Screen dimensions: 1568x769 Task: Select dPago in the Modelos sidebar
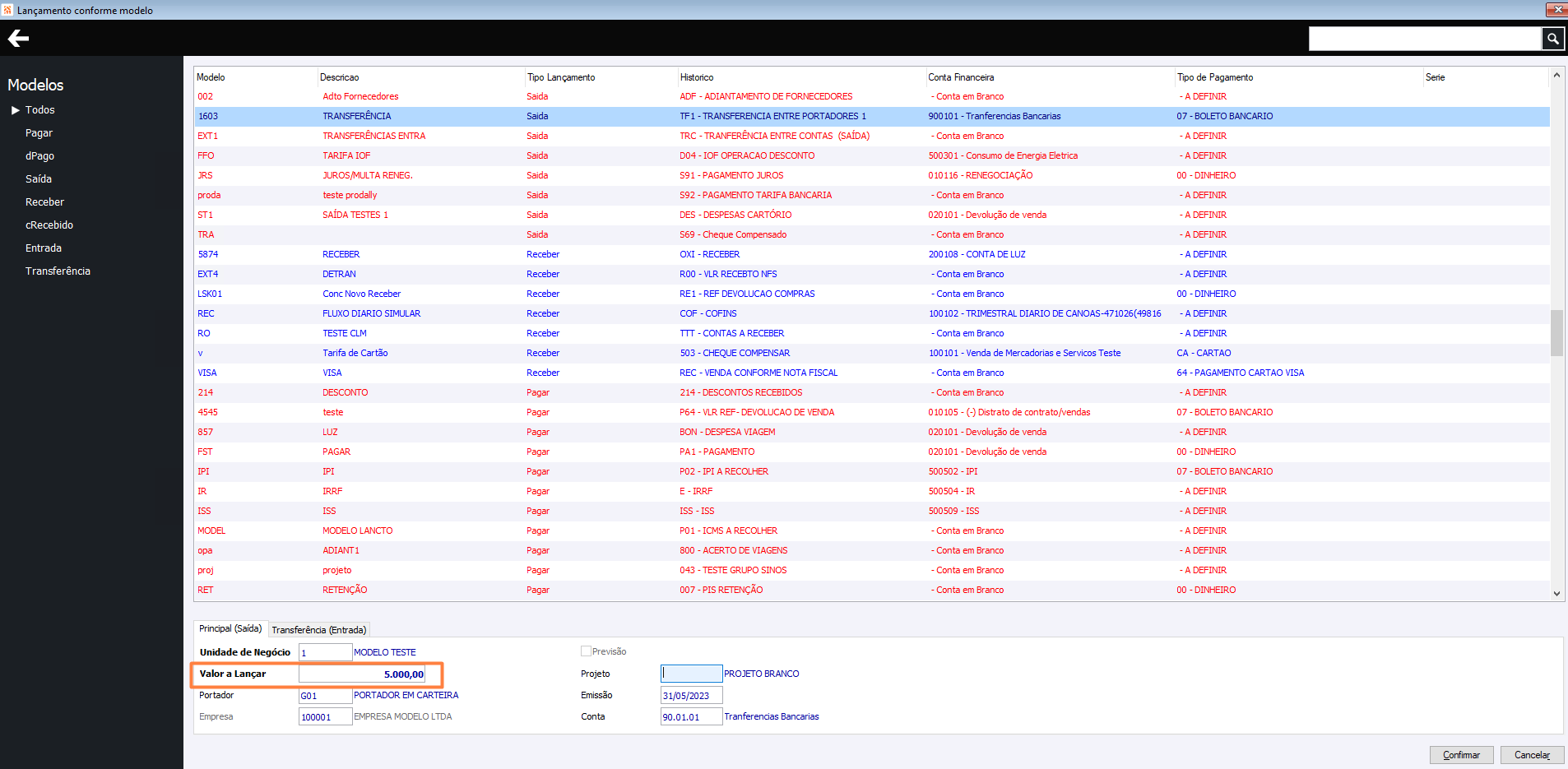point(39,156)
